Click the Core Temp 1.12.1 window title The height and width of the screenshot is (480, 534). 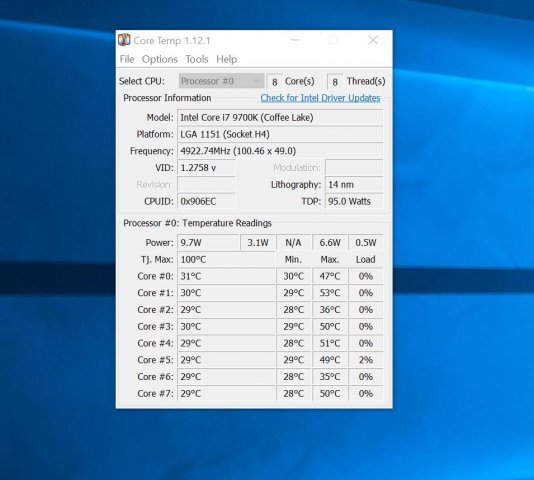[x=172, y=41]
